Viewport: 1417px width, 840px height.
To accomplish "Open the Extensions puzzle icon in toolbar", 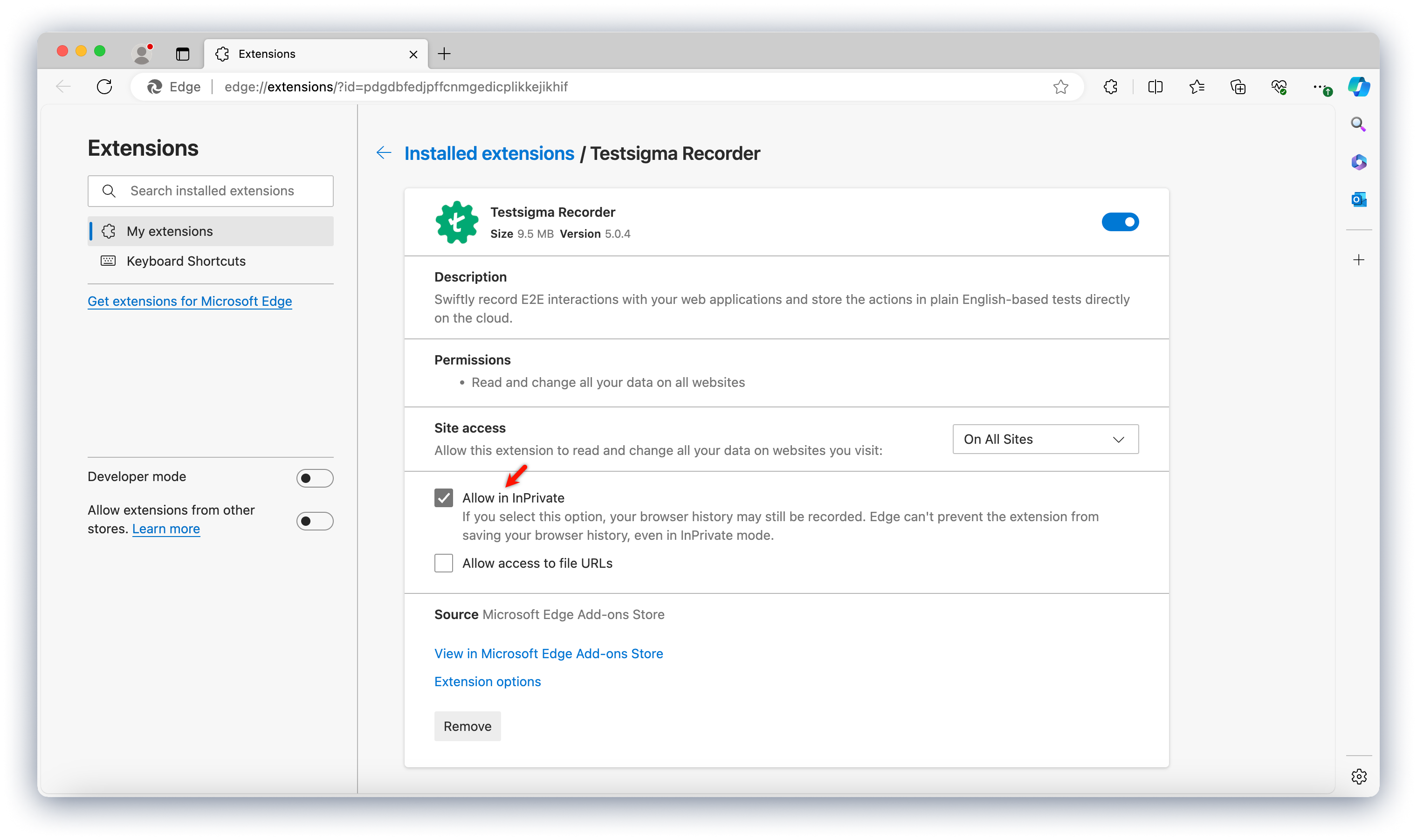I will coord(1110,87).
